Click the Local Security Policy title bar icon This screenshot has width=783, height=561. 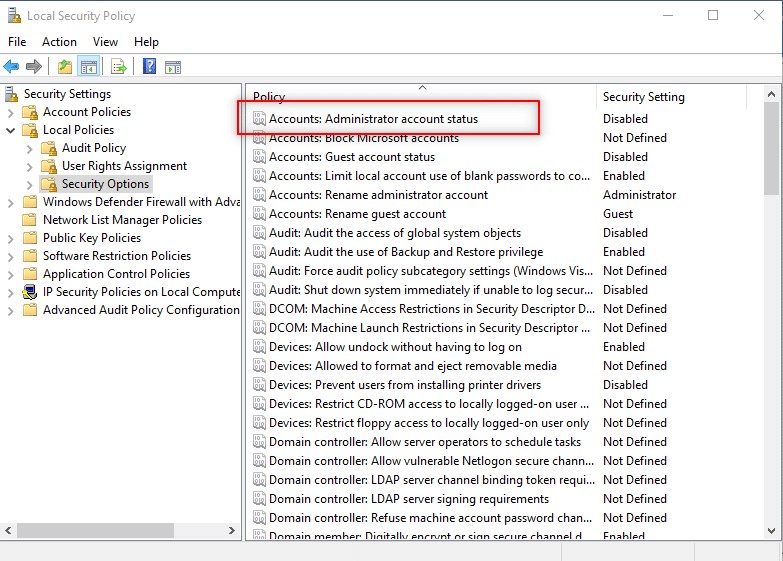pyautogui.click(x=14, y=15)
